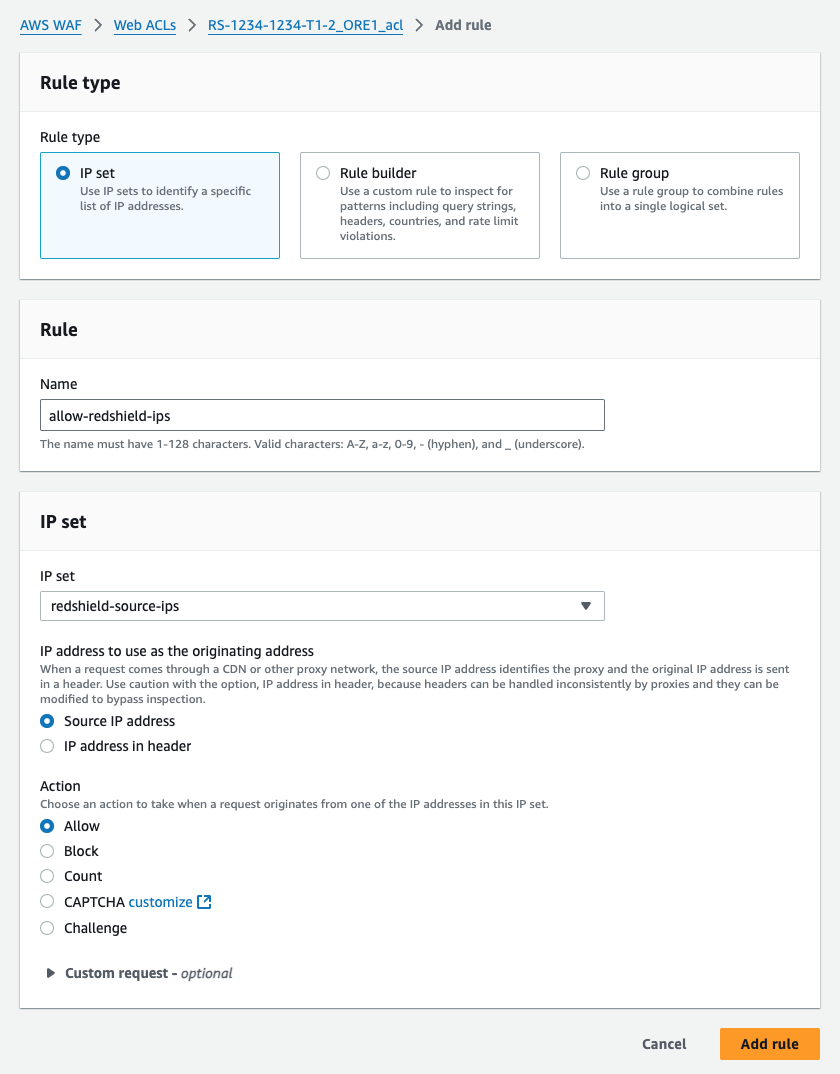Open the RS-1234-1234-T1-2_ORE1_acl breadcrumb
The height and width of the screenshot is (1074, 840).
pyautogui.click(x=305, y=25)
